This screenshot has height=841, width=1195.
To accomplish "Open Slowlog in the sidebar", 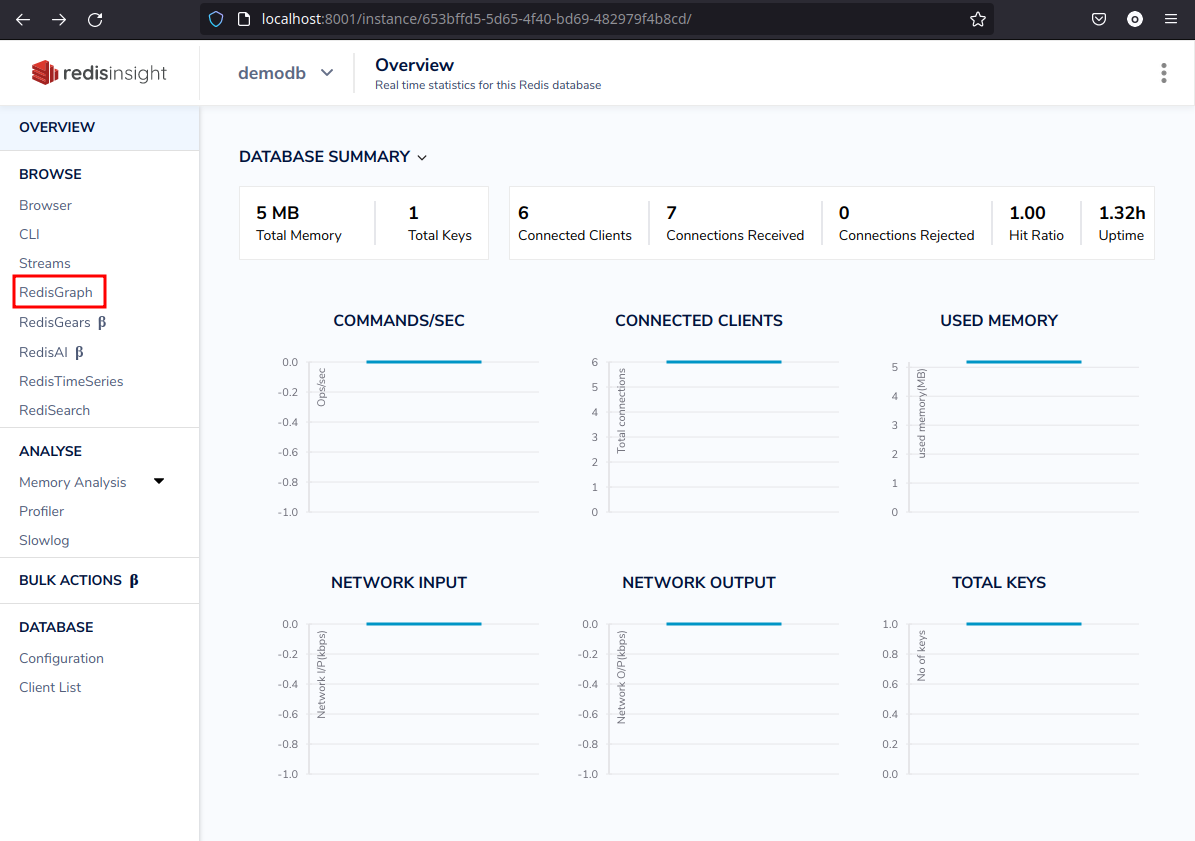I will click(44, 540).
